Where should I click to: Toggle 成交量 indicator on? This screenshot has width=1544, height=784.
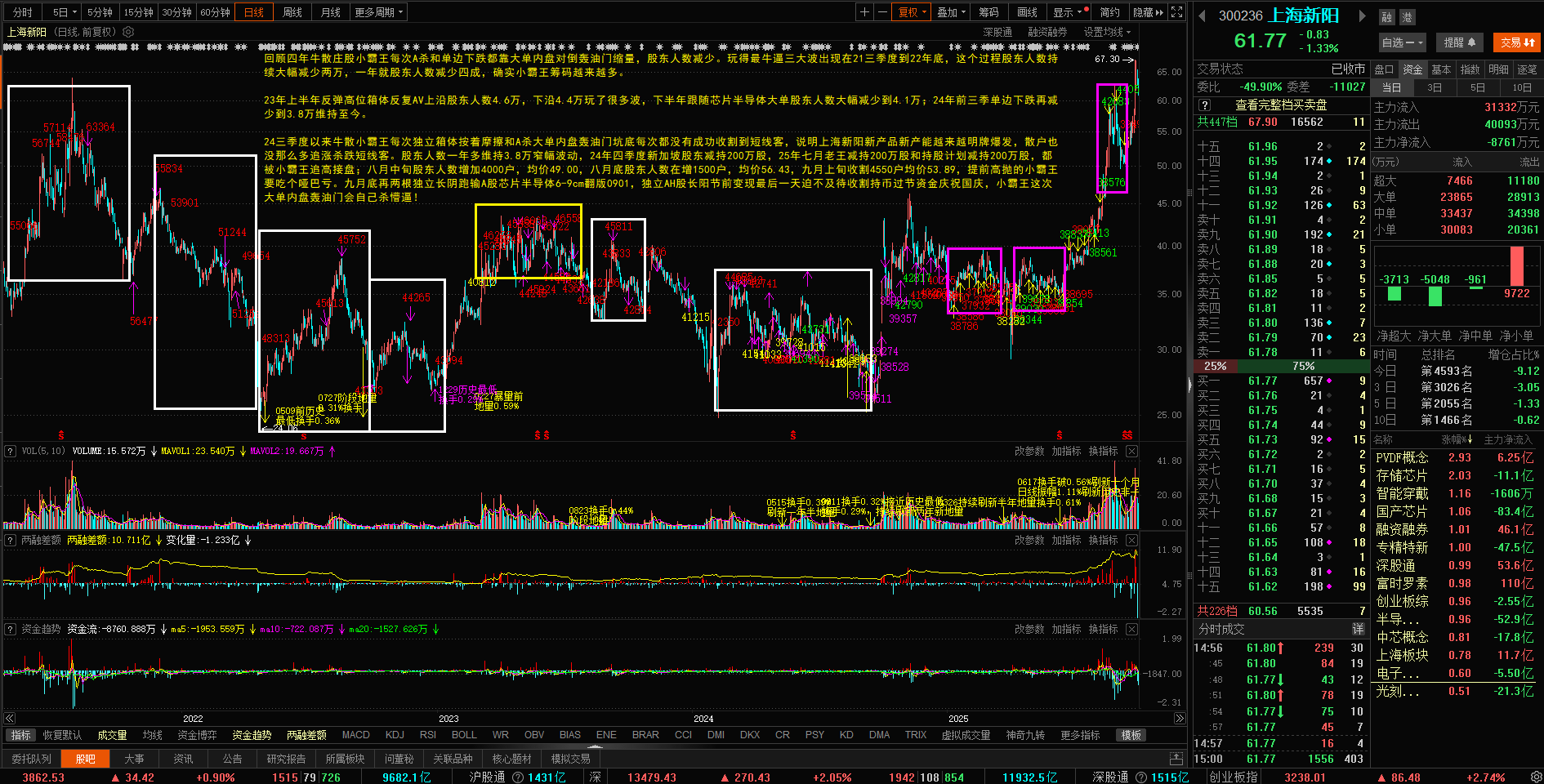click(x=112, y=735)
